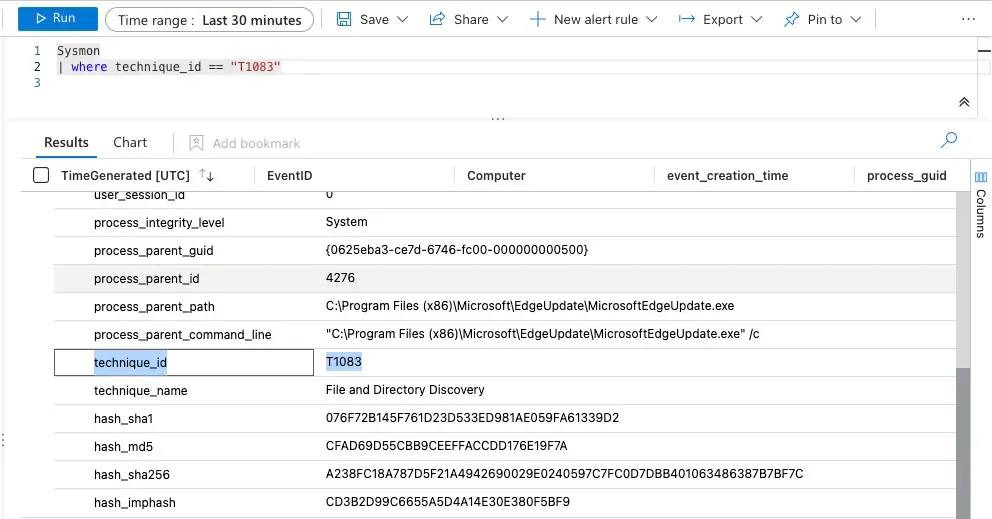Click the hash_sha1 value 076F72B1...
Viewport: 992px width, 519px height.
pos(472,418)
